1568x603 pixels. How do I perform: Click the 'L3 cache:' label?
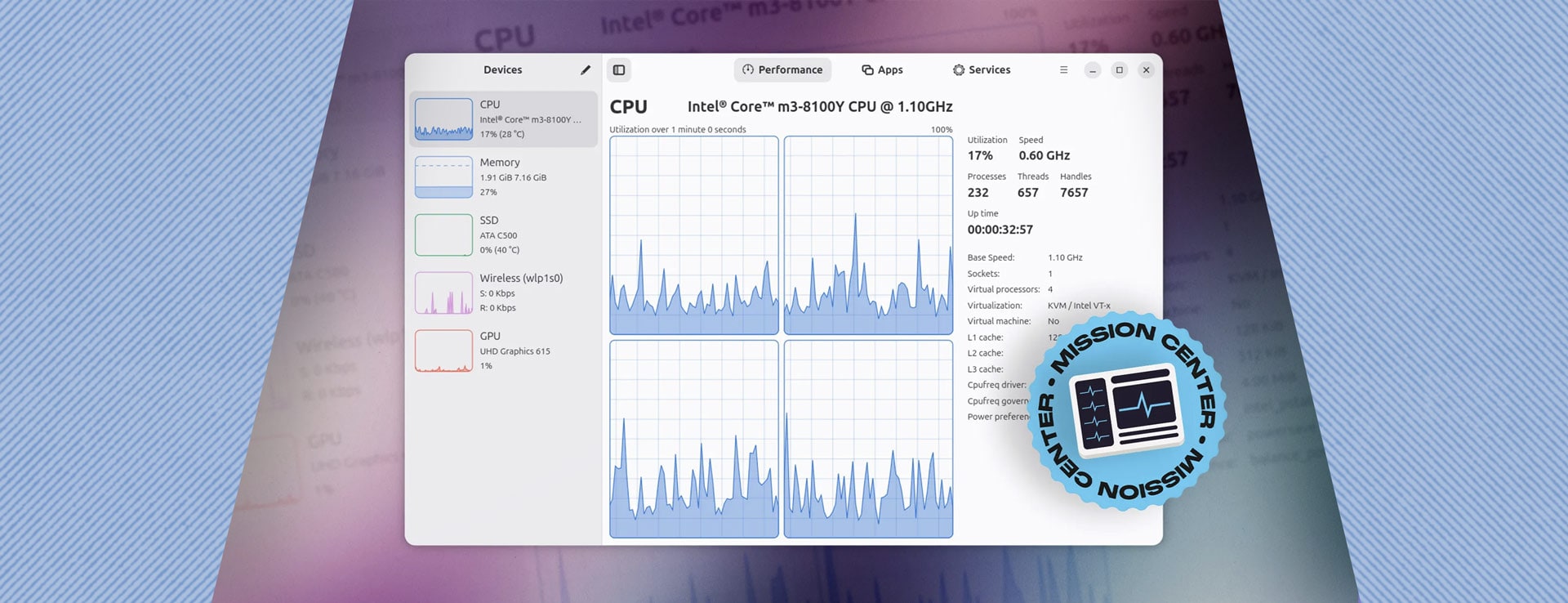(985, 369)
